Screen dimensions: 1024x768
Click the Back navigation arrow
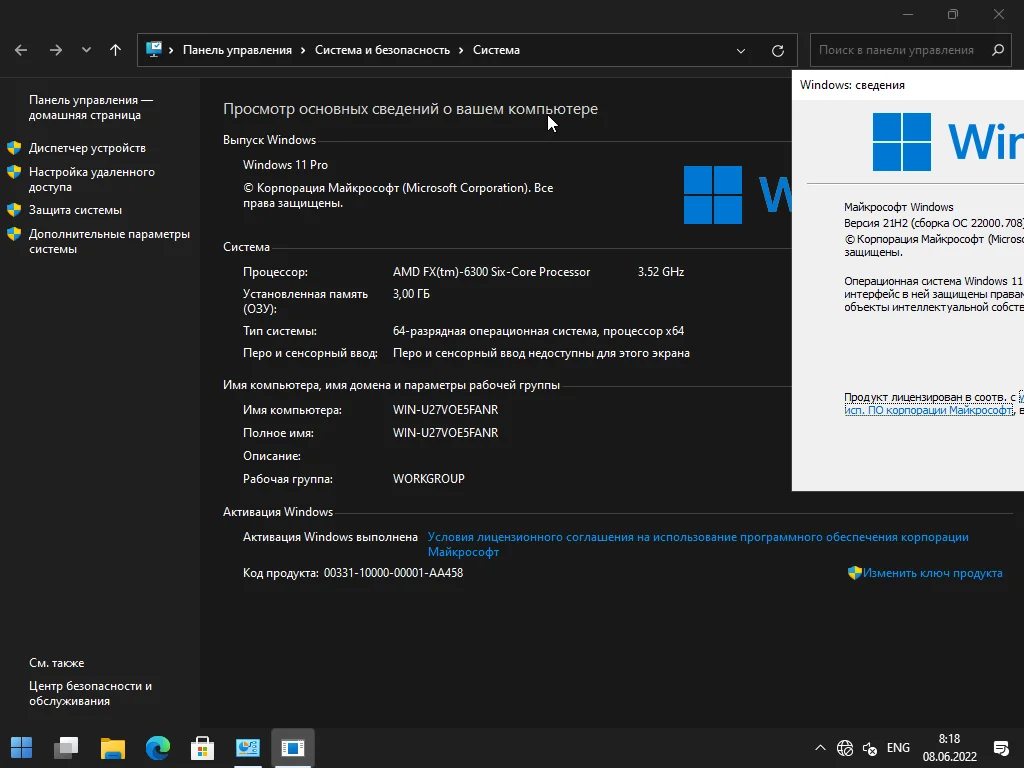[x=21, y=50]
